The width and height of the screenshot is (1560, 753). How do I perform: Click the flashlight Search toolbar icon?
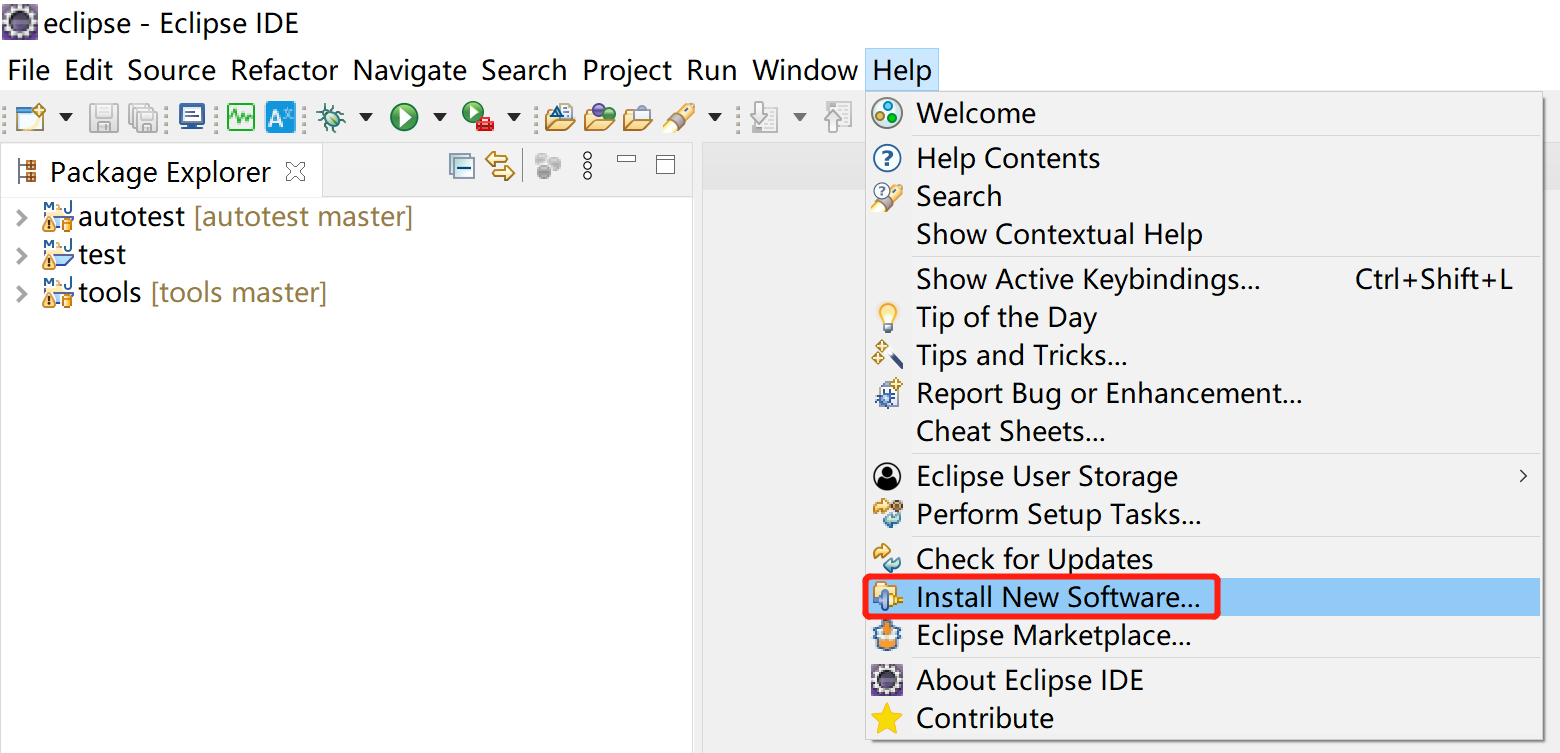(x=679, y=117)
